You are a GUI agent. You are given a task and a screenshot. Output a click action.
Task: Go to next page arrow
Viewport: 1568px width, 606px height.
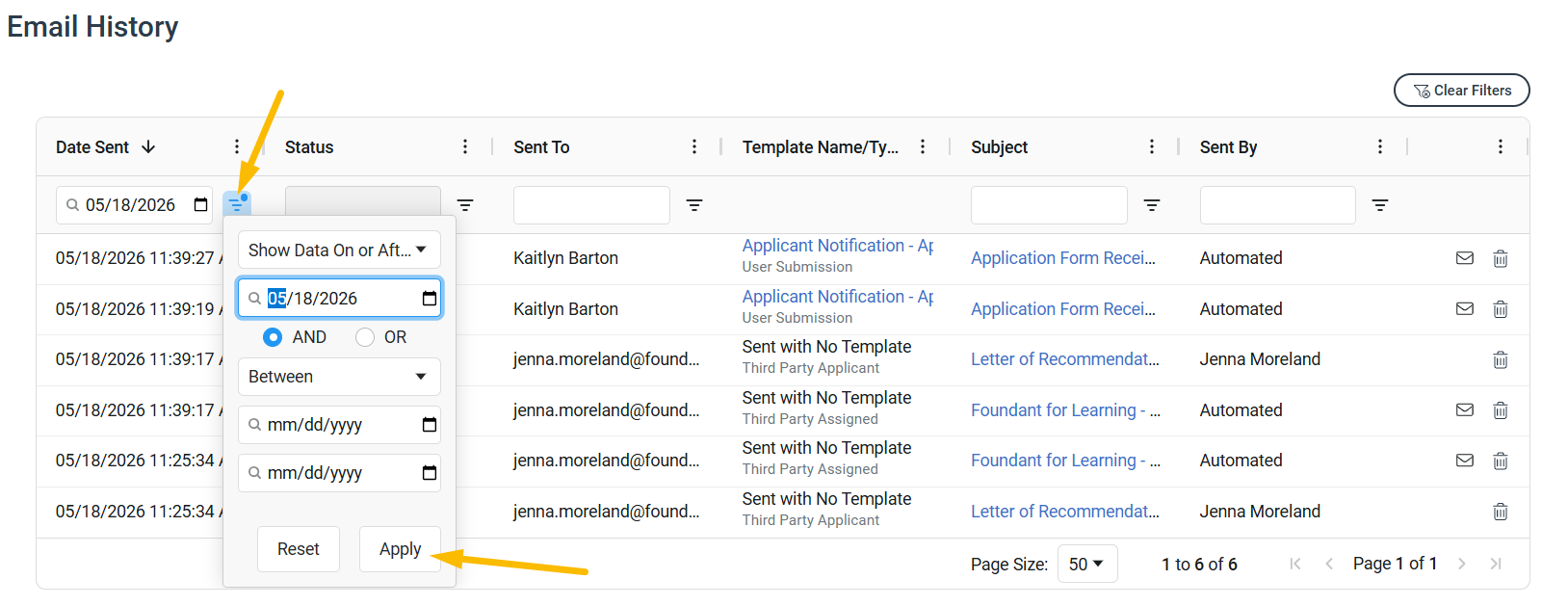coord(1462,564)
